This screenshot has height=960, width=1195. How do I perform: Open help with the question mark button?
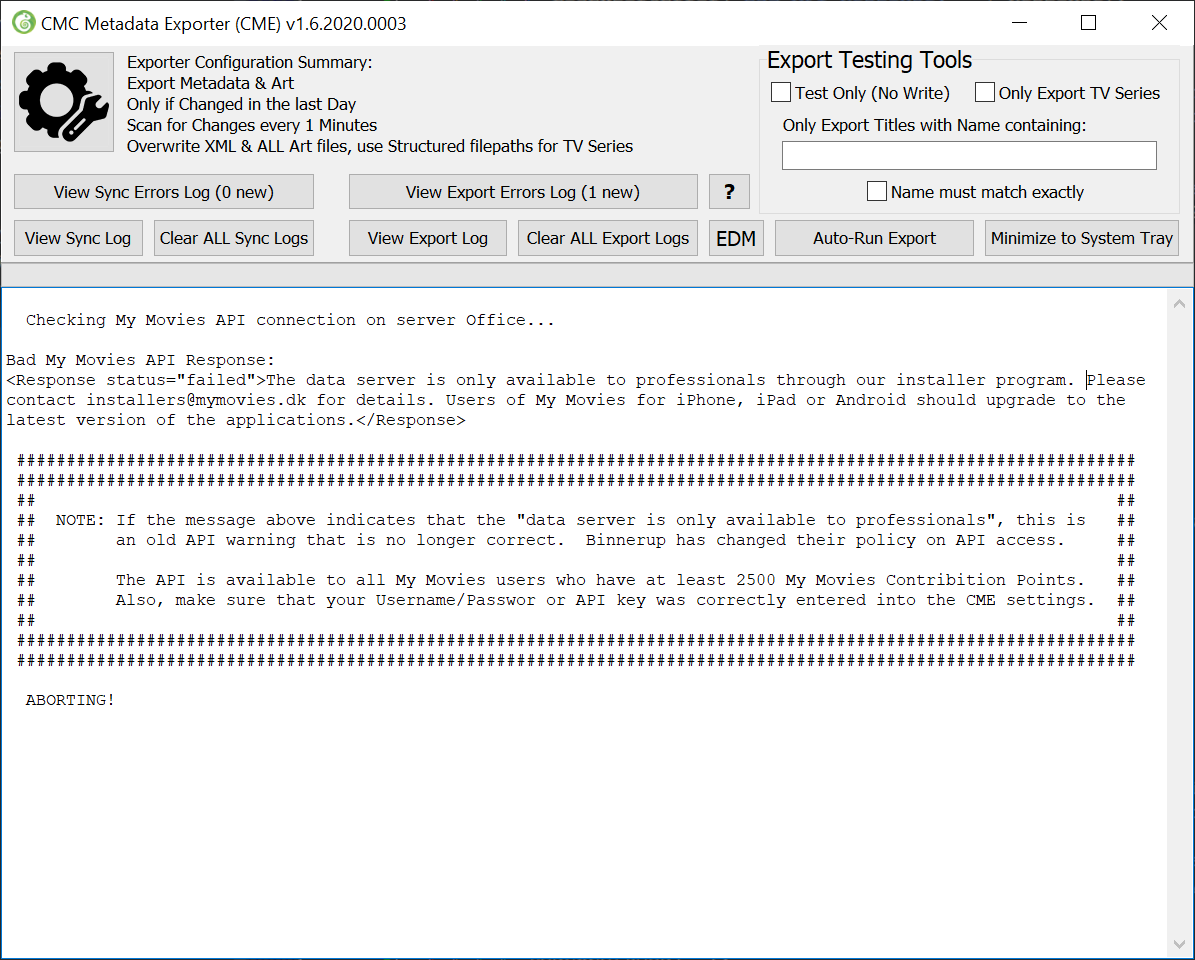729,192
